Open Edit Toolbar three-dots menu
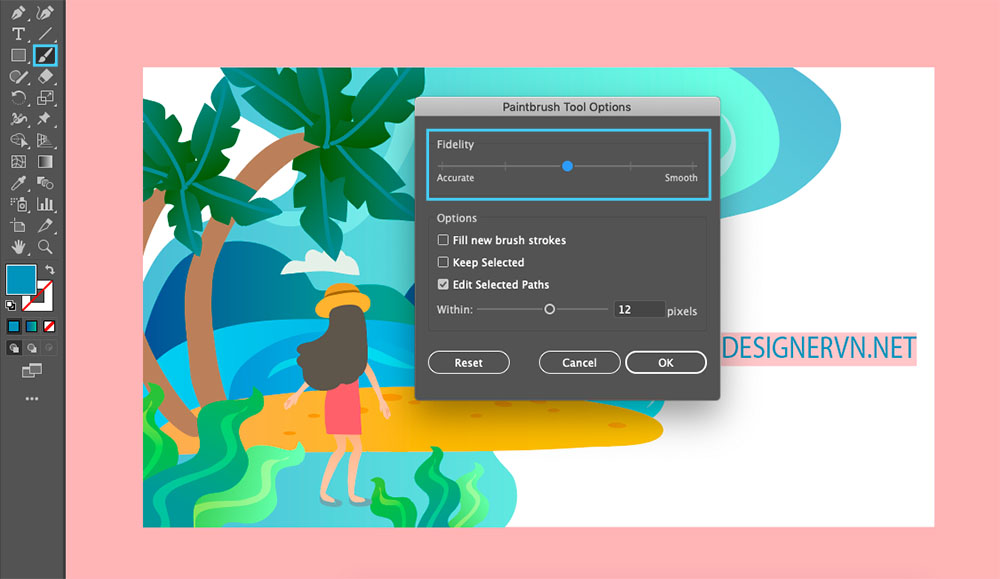This screenshot has height=579, width=1000. 32,399
